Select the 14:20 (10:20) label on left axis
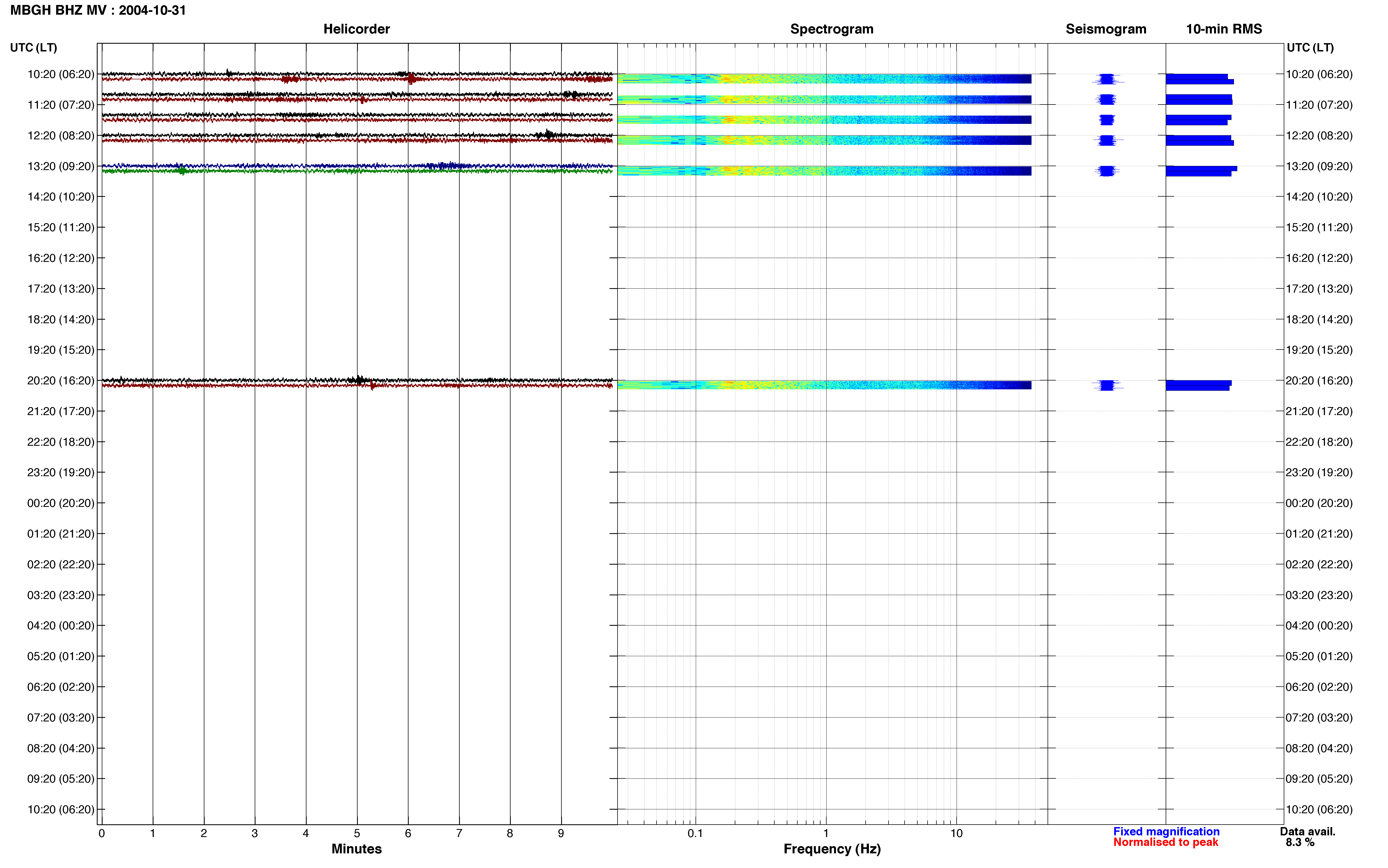 [61, 197]
